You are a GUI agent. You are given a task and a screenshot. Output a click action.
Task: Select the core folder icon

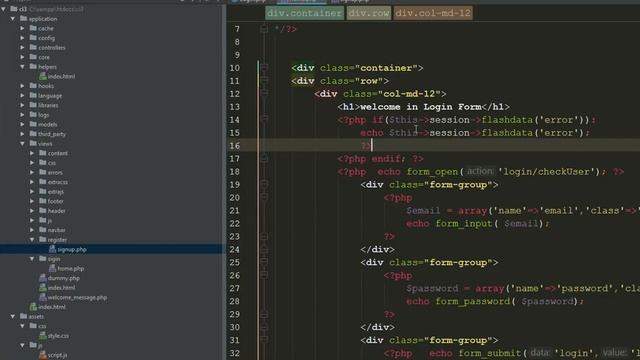point(33,57)
